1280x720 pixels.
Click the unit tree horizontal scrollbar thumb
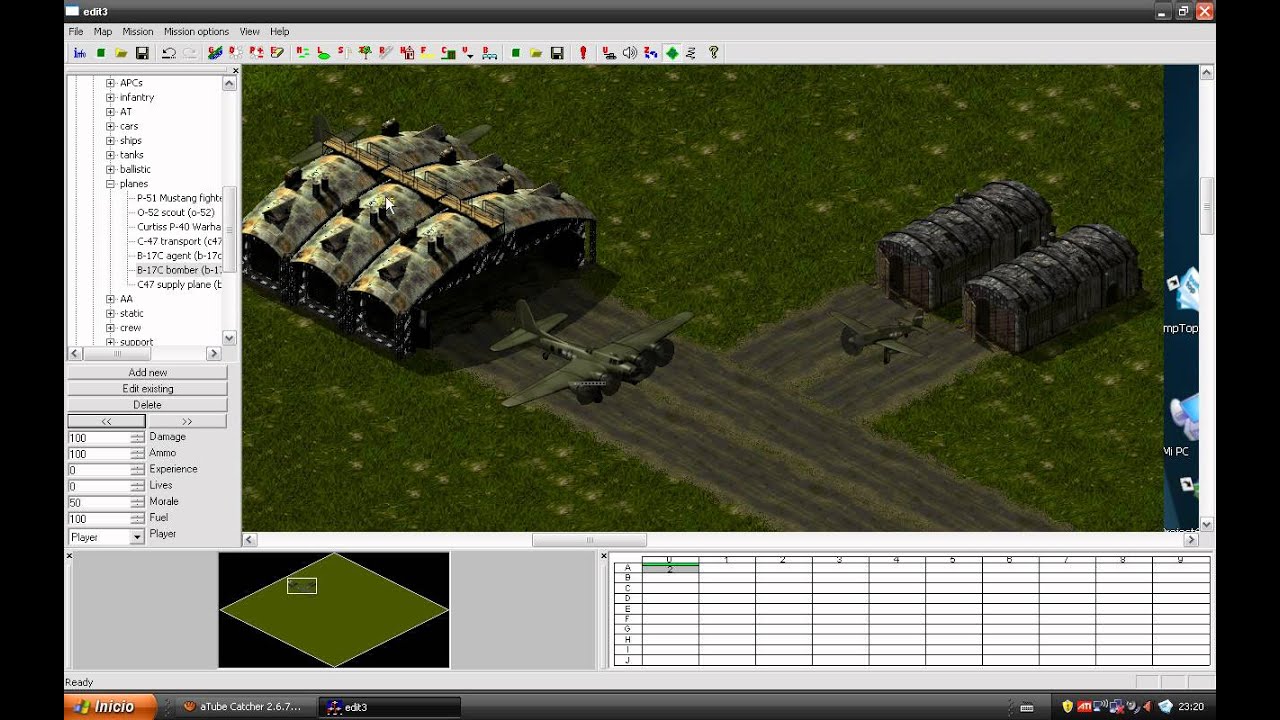point(117,354)
